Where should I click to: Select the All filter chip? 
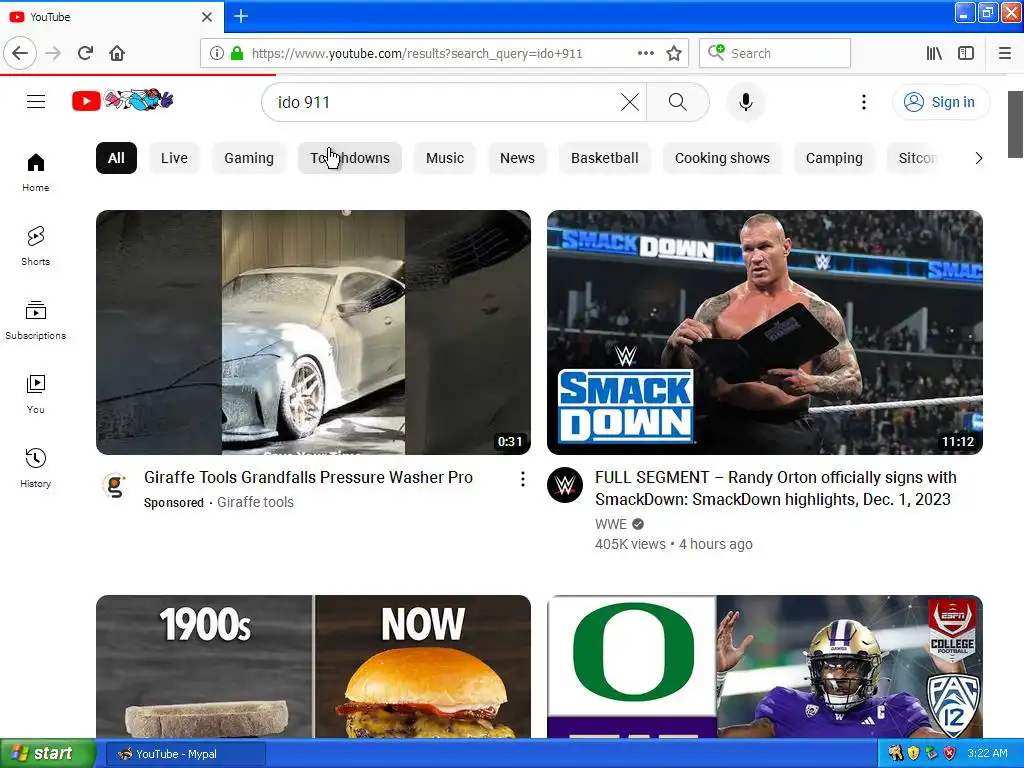(x=116, y=158)
